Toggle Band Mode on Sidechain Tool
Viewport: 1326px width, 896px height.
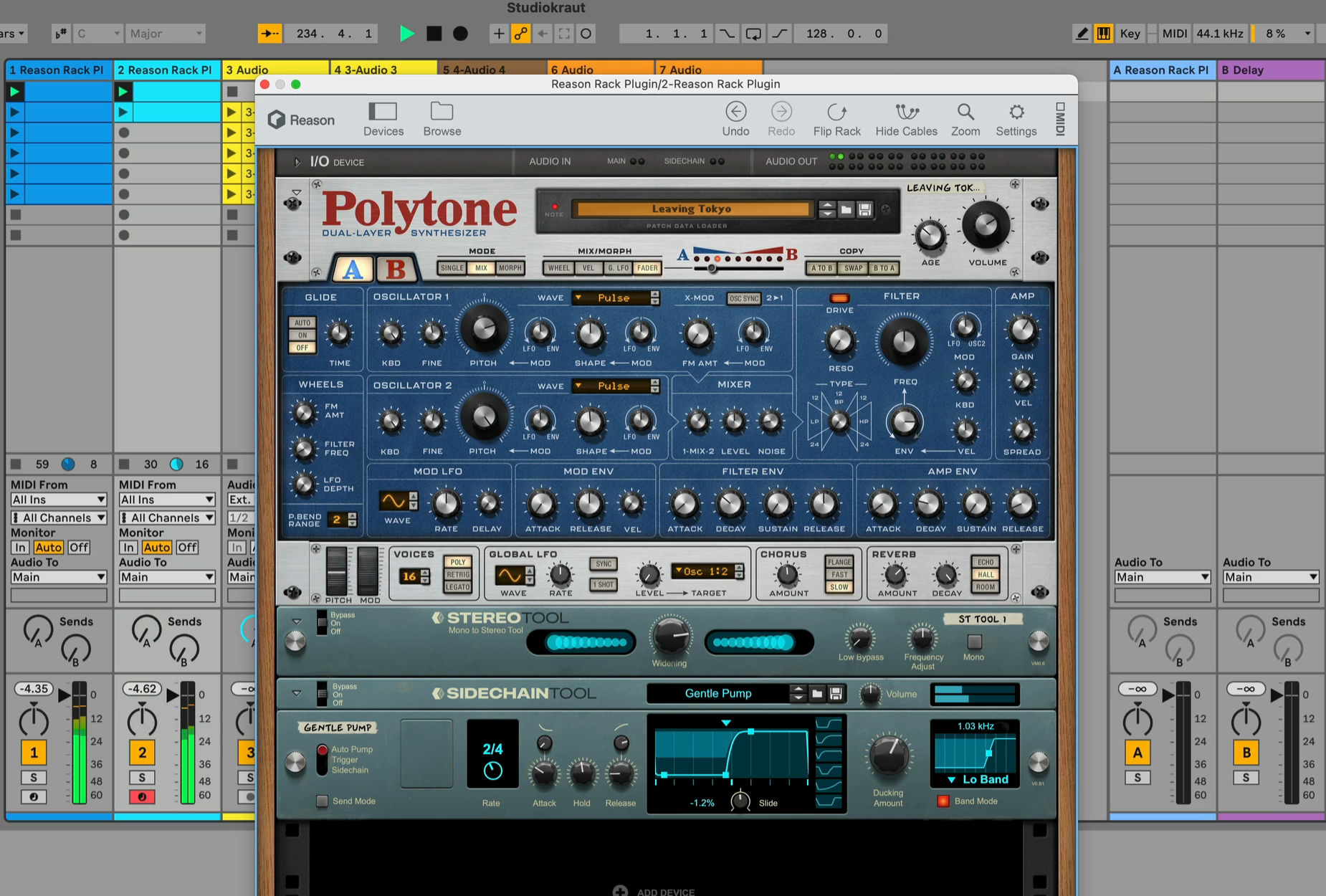click(943, 801)
